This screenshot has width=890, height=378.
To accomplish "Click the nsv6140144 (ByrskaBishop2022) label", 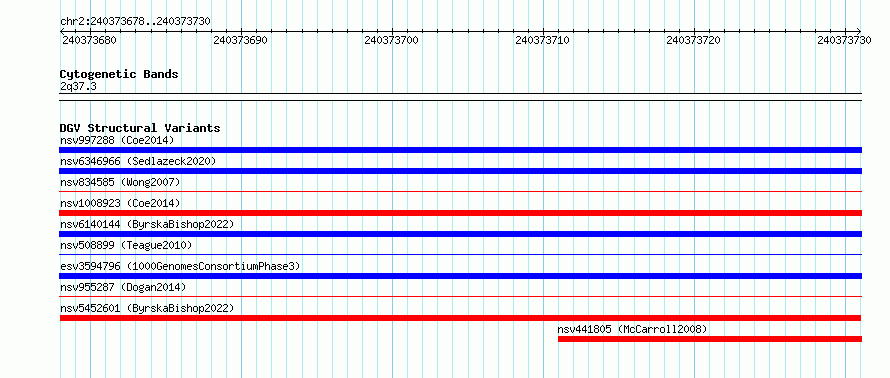I will (147, 224).
